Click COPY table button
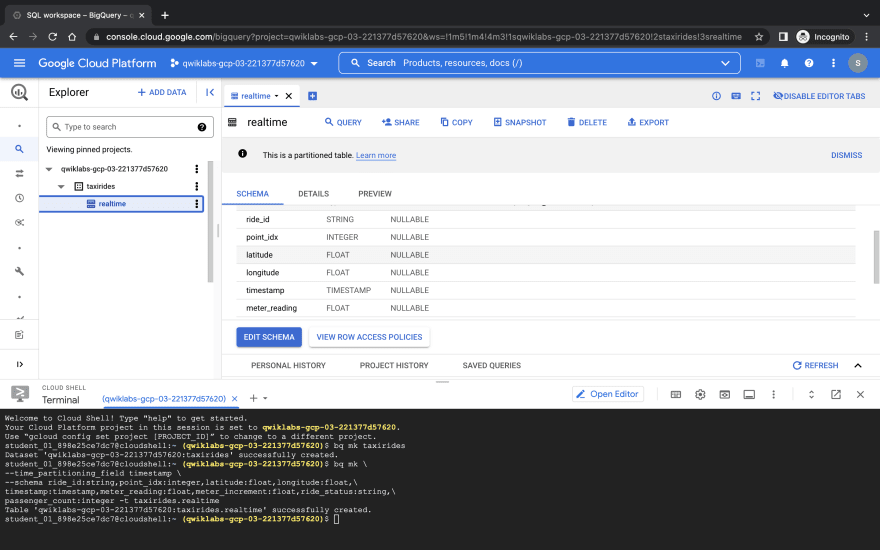Image resolution: width=880 pixels, height=550 pixels. coord(456,122)
